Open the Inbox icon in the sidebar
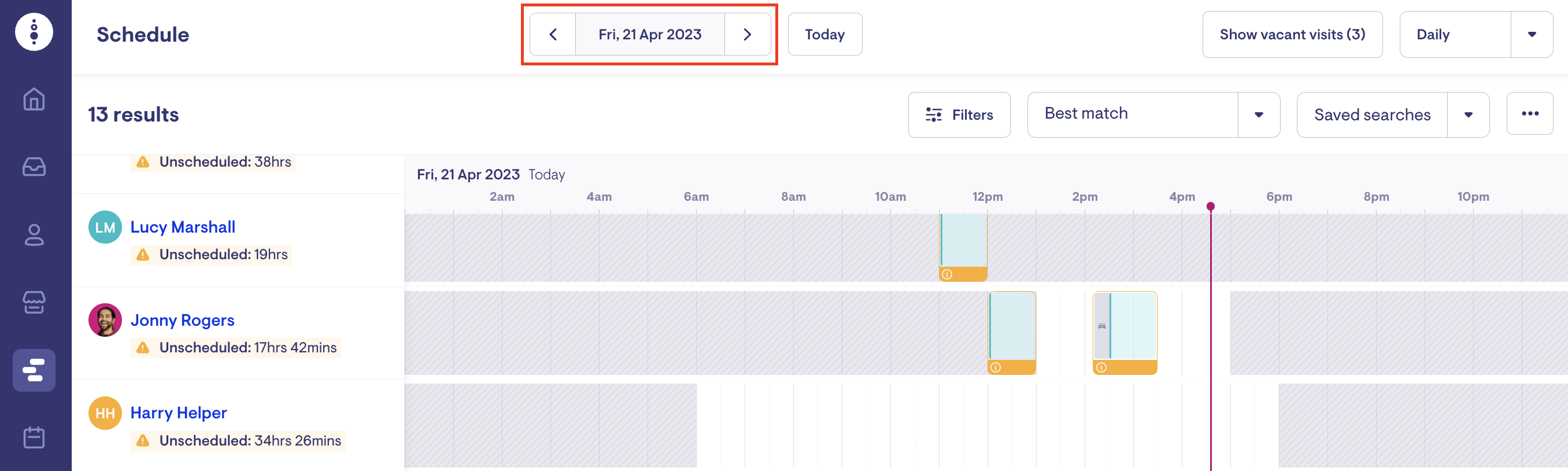This screenshot has height=471, width=1568. tap(34, 167)
